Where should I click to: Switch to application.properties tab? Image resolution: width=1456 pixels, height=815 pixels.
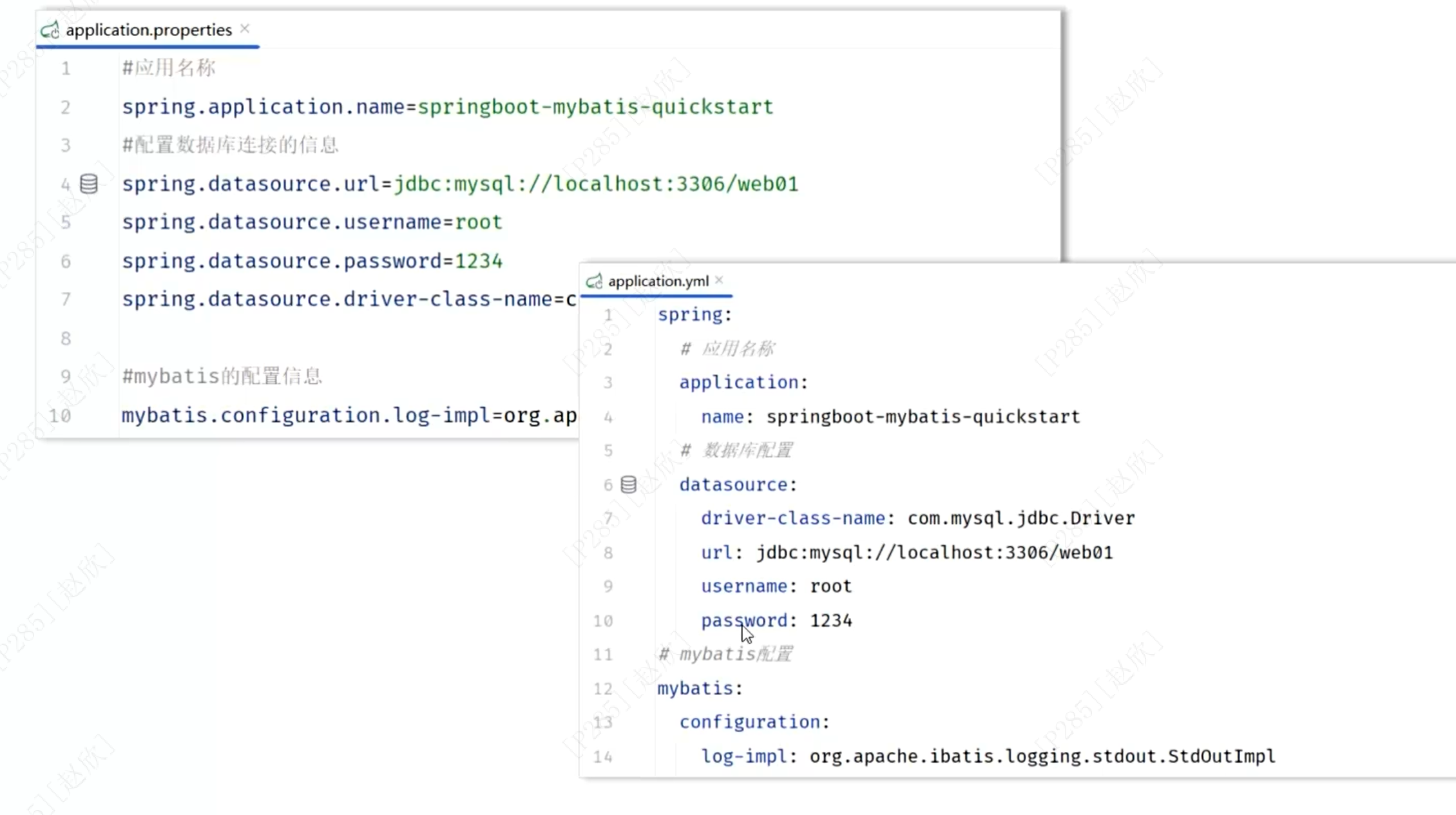(148, 30)
